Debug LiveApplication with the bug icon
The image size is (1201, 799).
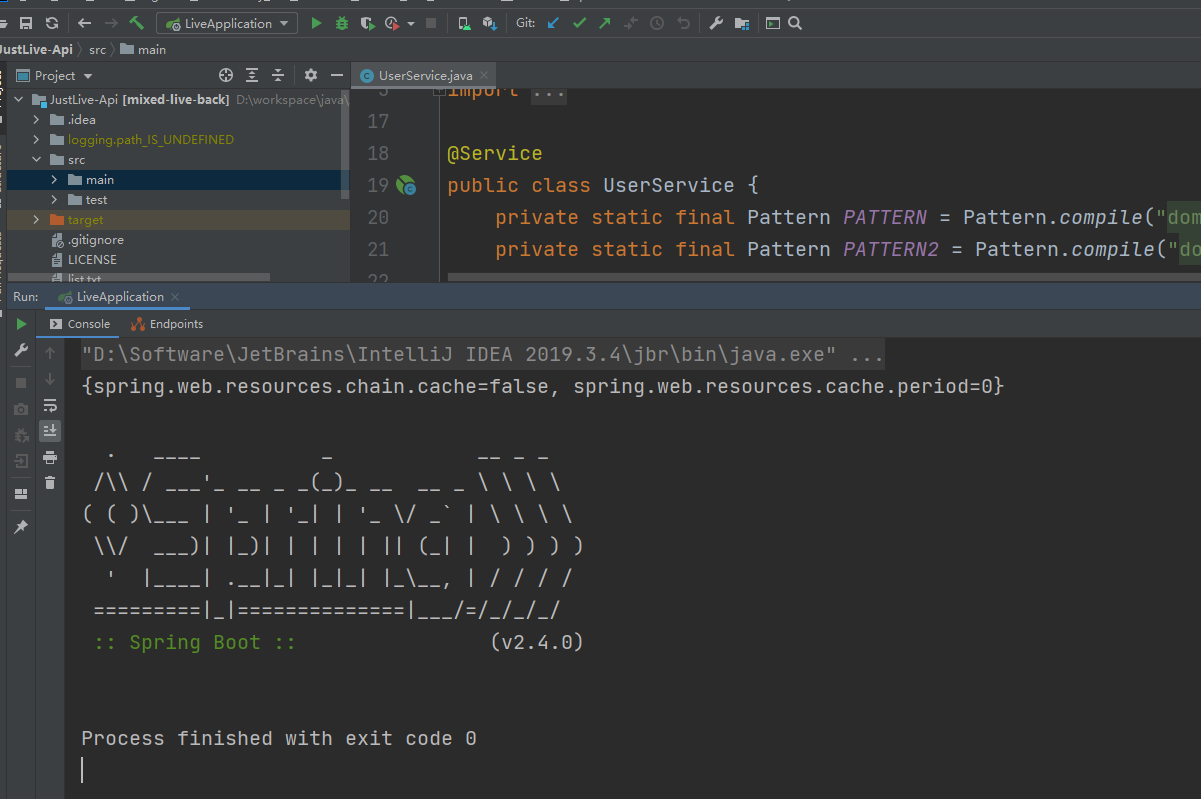[x=343, y=23]
